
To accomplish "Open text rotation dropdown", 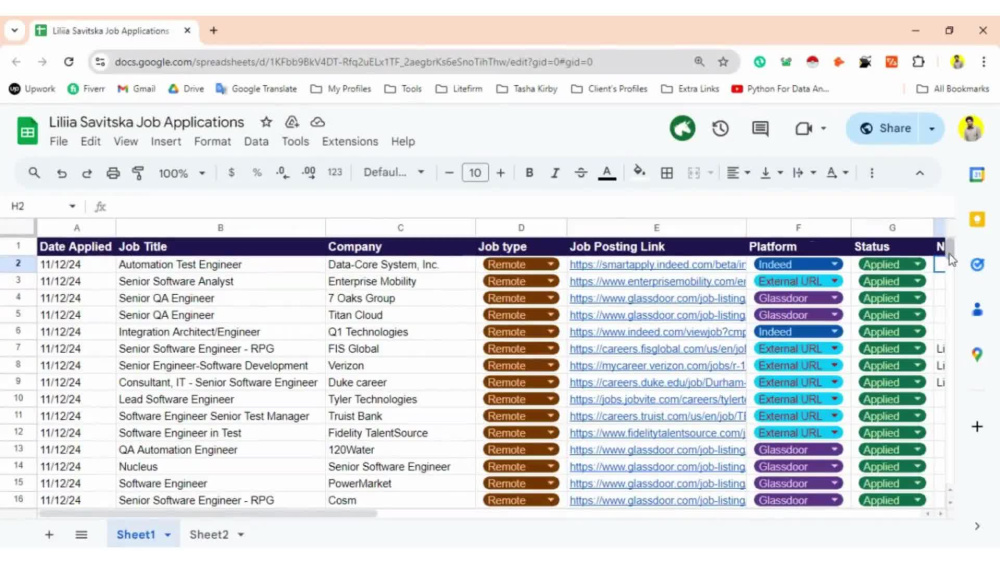I will coord(837,173).
